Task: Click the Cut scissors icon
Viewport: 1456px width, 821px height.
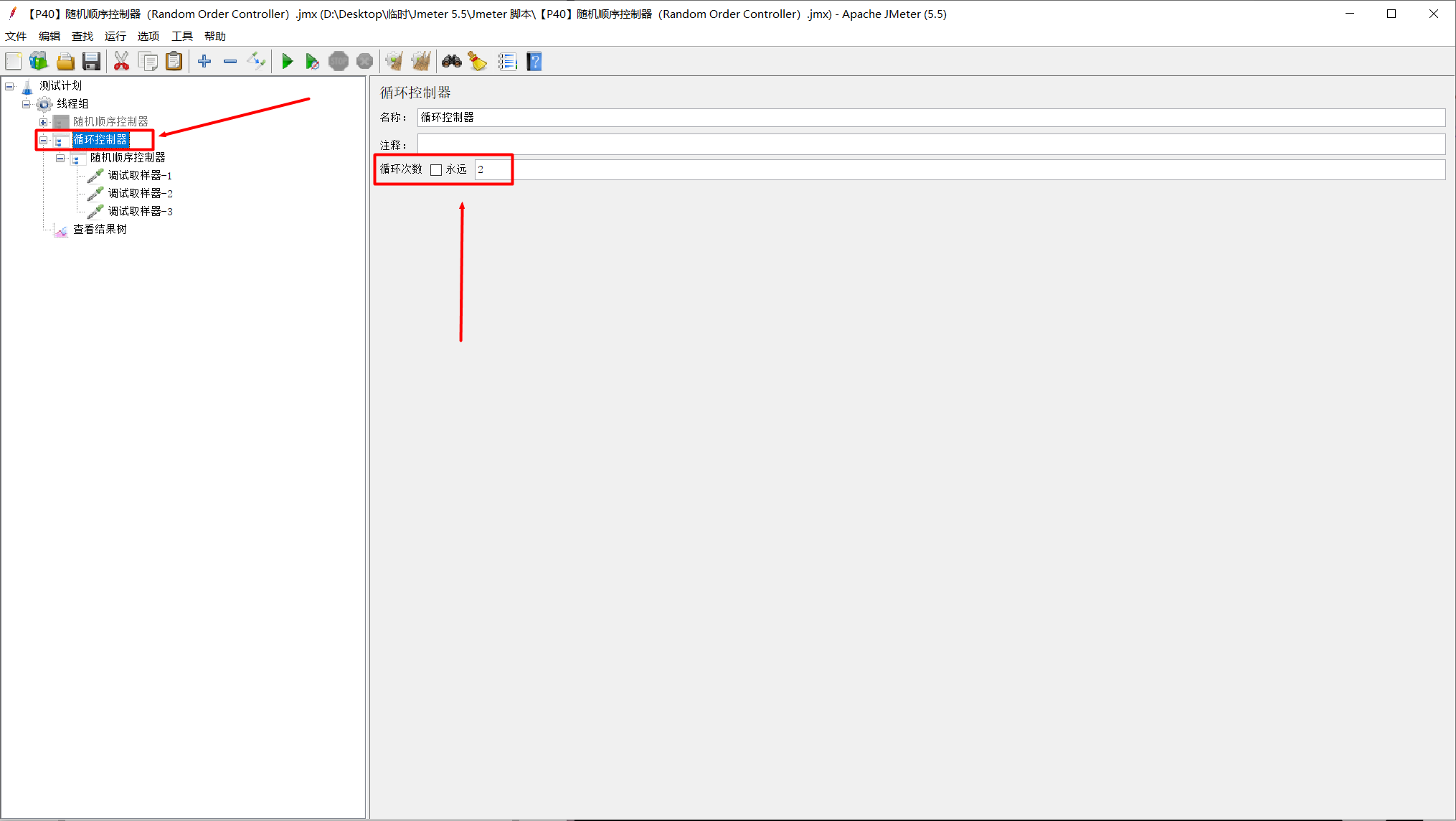Action: point(122,62)
